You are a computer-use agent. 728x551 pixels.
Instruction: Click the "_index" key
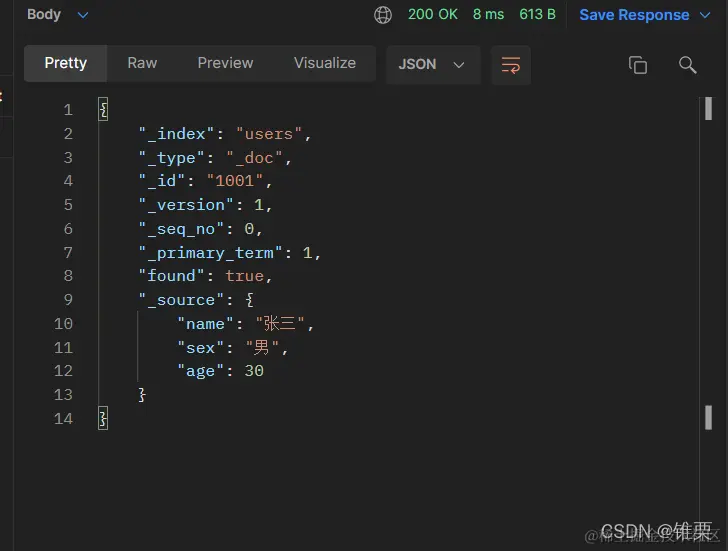tap(176, 134)
